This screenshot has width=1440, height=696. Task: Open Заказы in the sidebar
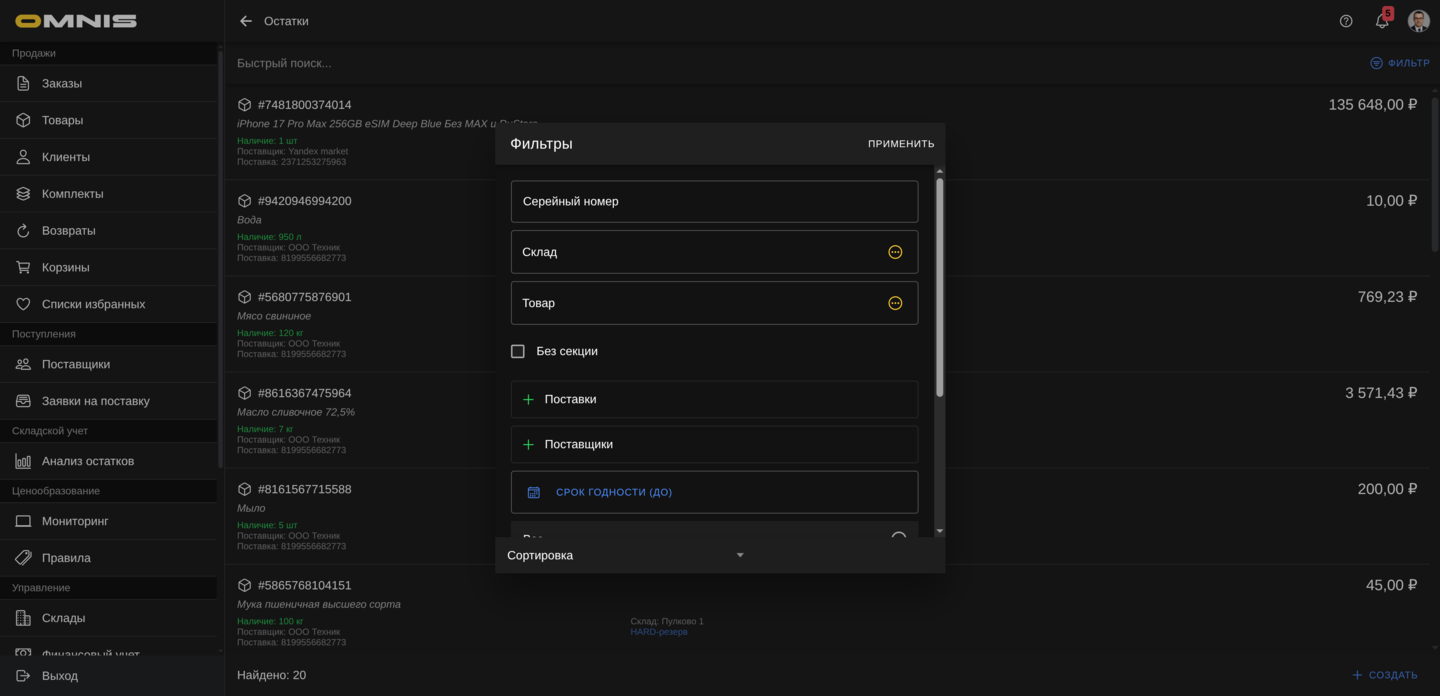62,83
